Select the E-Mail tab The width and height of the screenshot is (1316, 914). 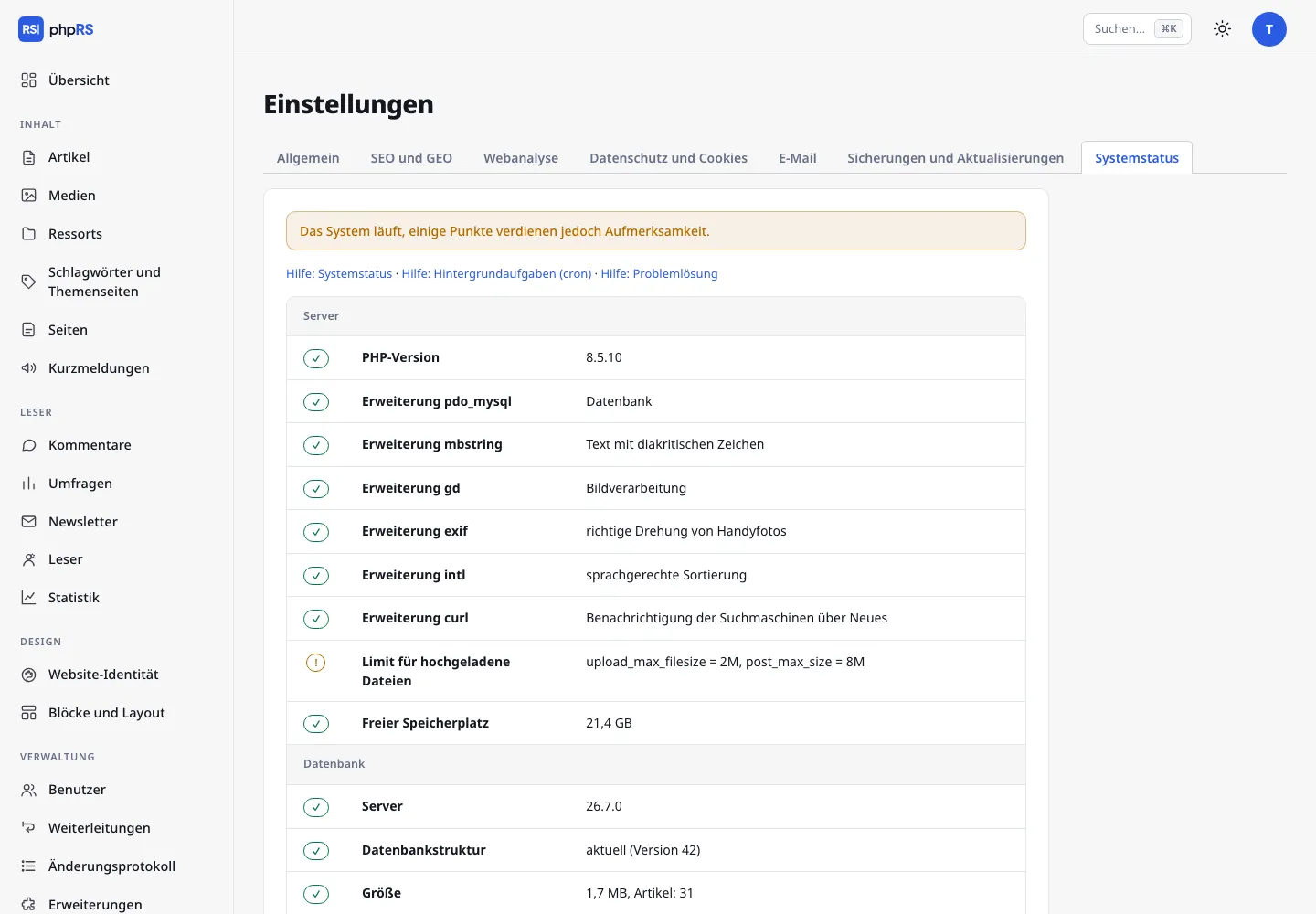798,158
